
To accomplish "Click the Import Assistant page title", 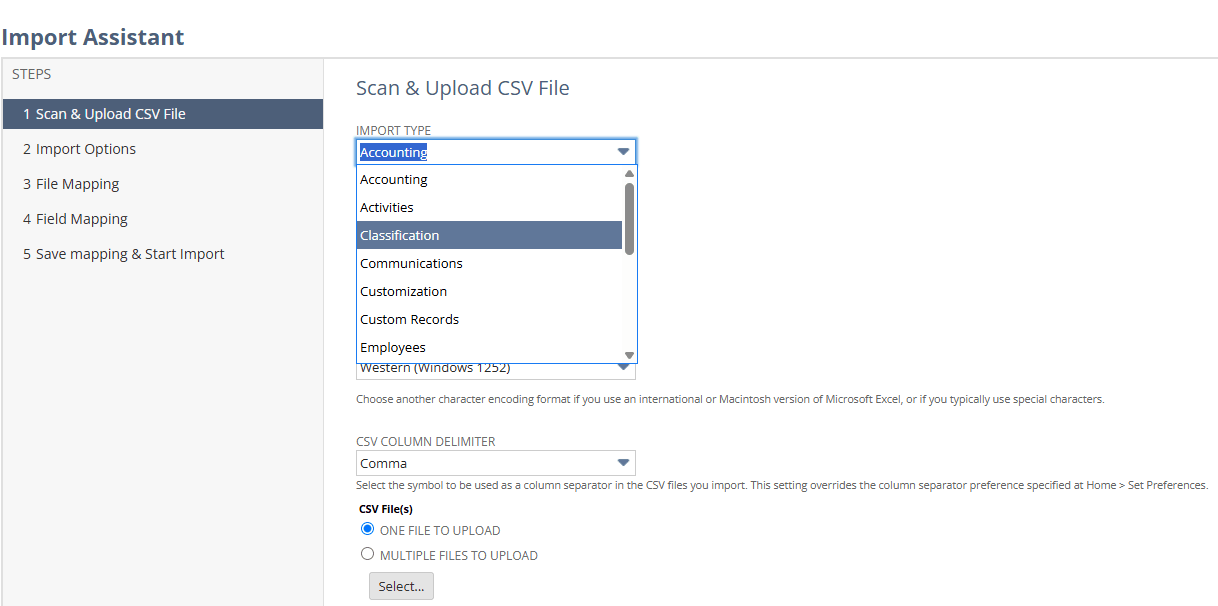I will 93,37.
